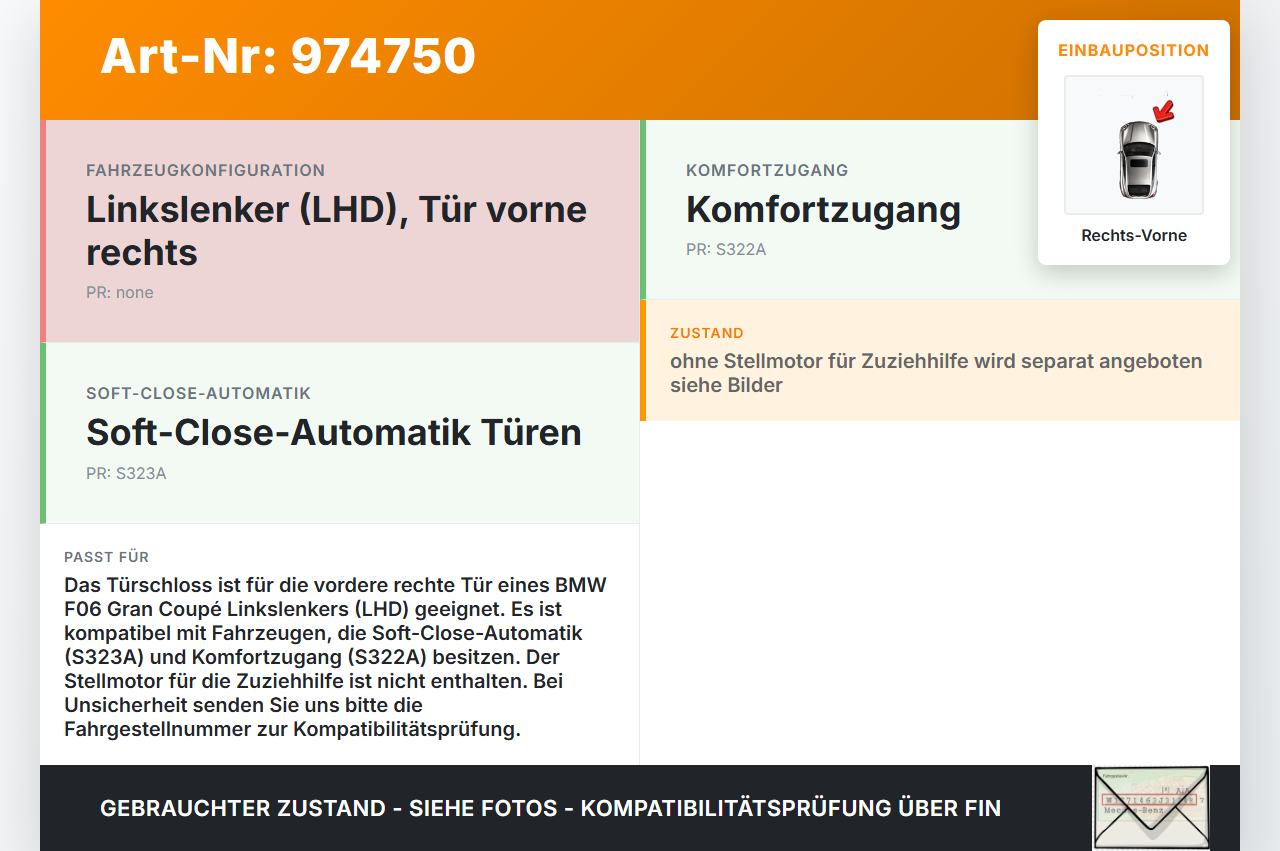Expand the PASST FÜR description section

[340, 645]
